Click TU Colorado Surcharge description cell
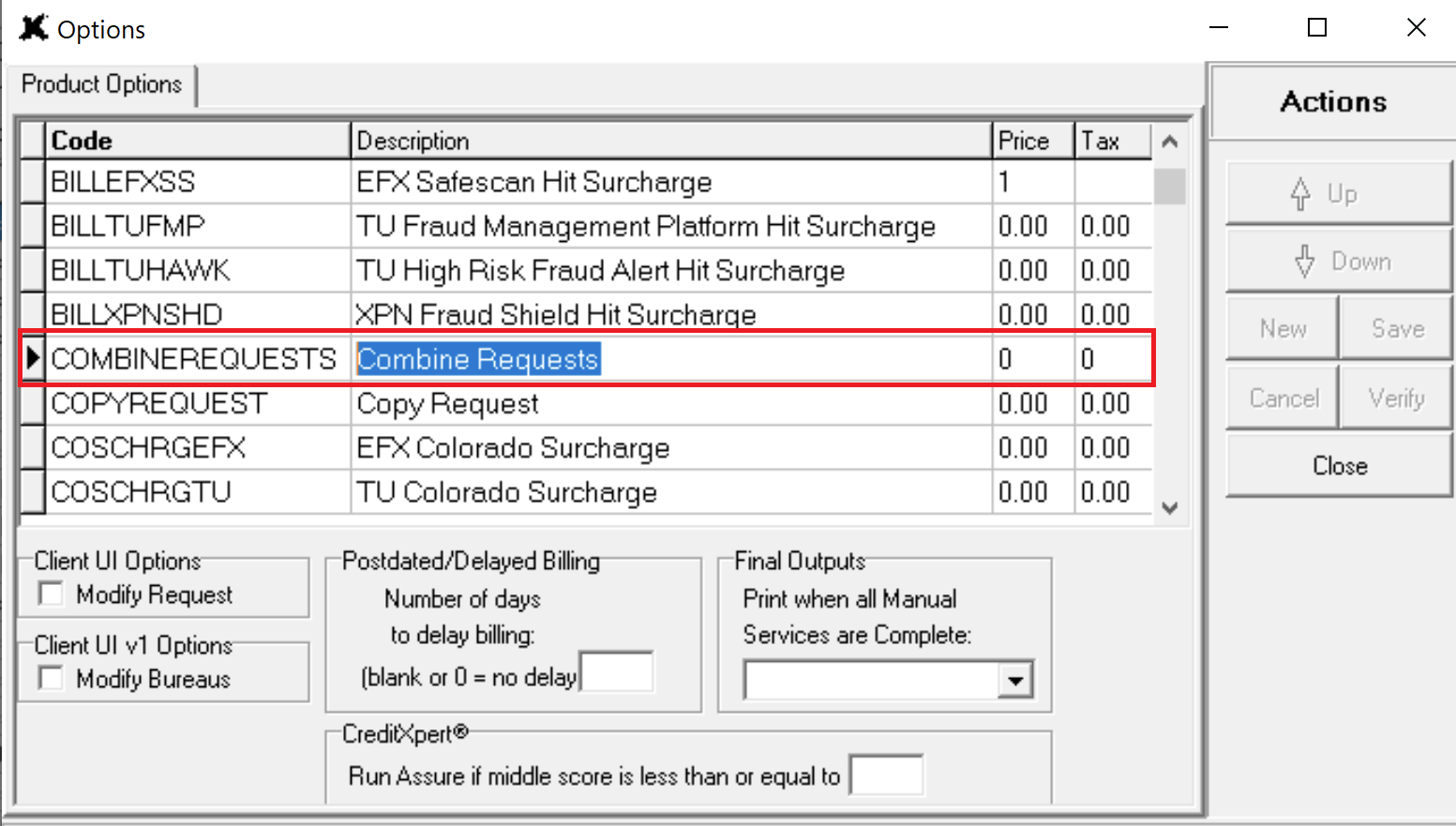 point(671,492)
